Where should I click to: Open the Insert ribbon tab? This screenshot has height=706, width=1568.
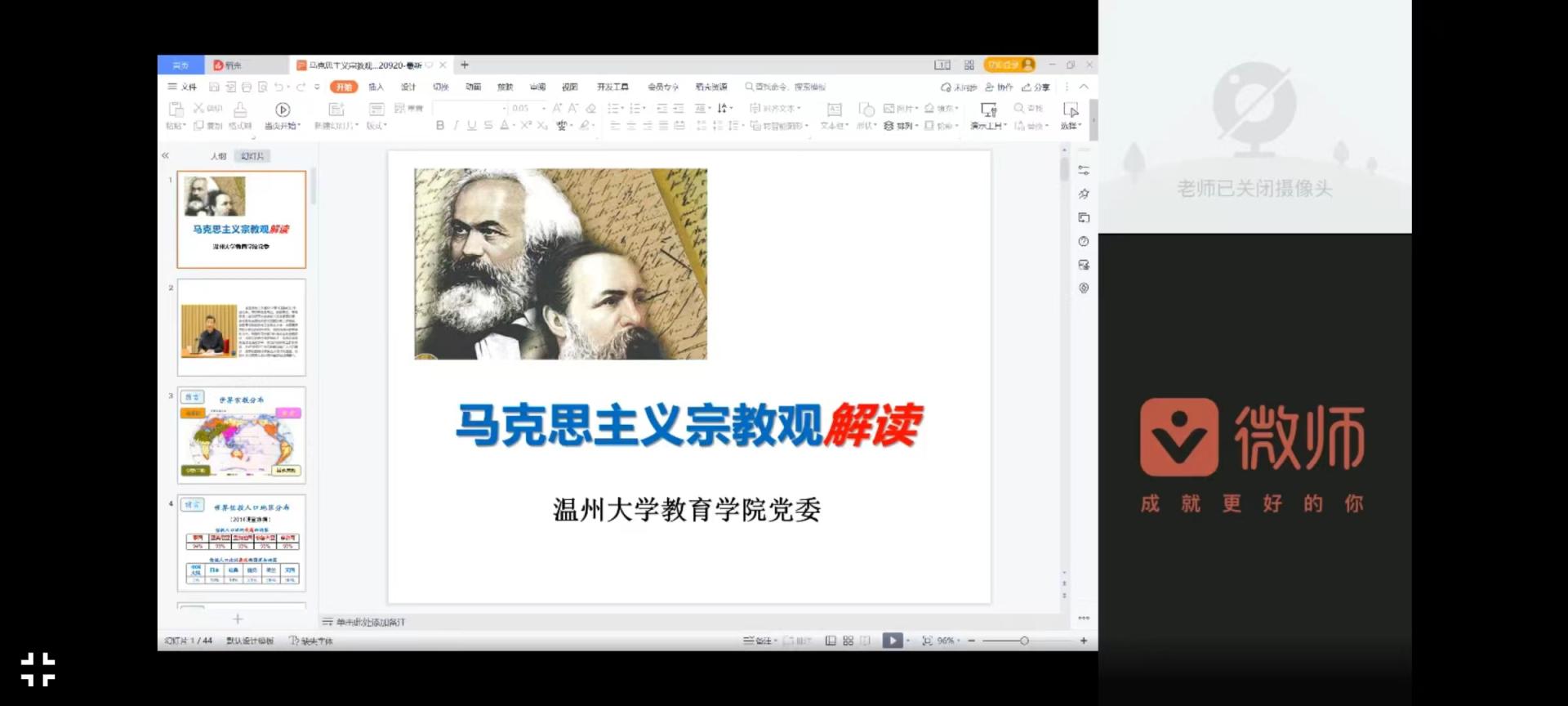[x=376, y=87]
